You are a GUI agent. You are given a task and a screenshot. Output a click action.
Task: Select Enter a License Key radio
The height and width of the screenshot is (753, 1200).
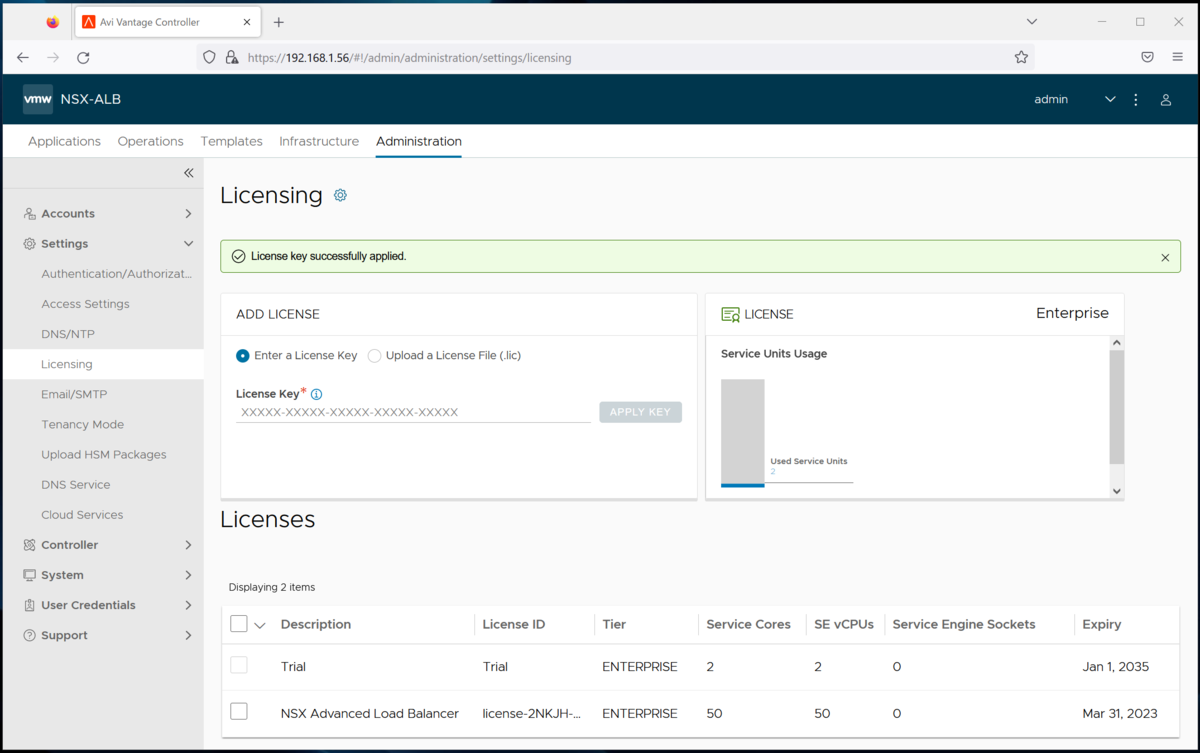(243, 356)
